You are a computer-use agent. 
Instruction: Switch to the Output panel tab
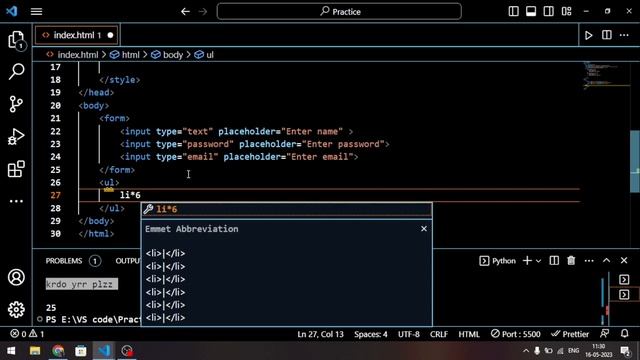click(x=128, y=261)
